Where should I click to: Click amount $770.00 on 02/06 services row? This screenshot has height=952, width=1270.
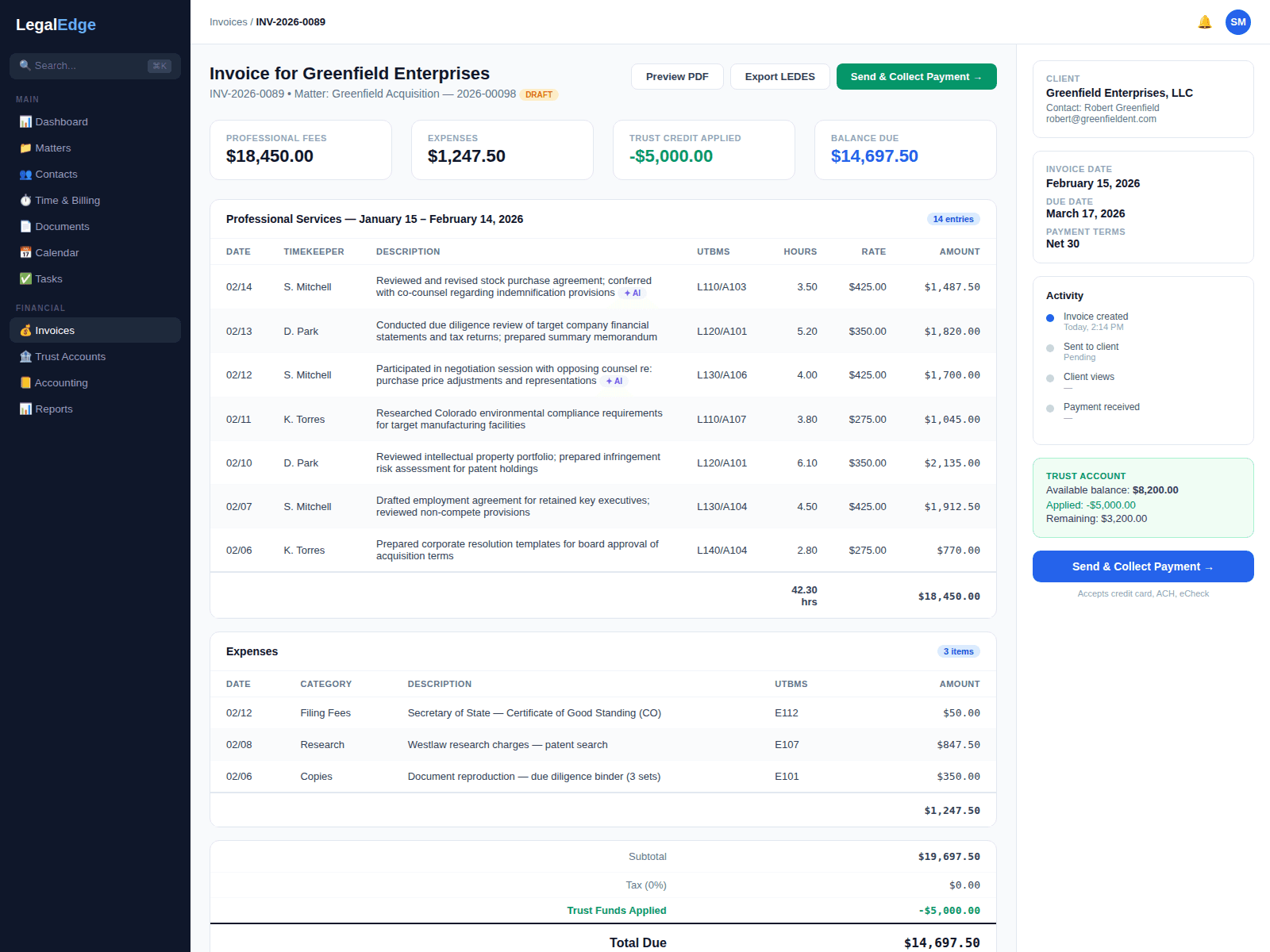(958, 551)
